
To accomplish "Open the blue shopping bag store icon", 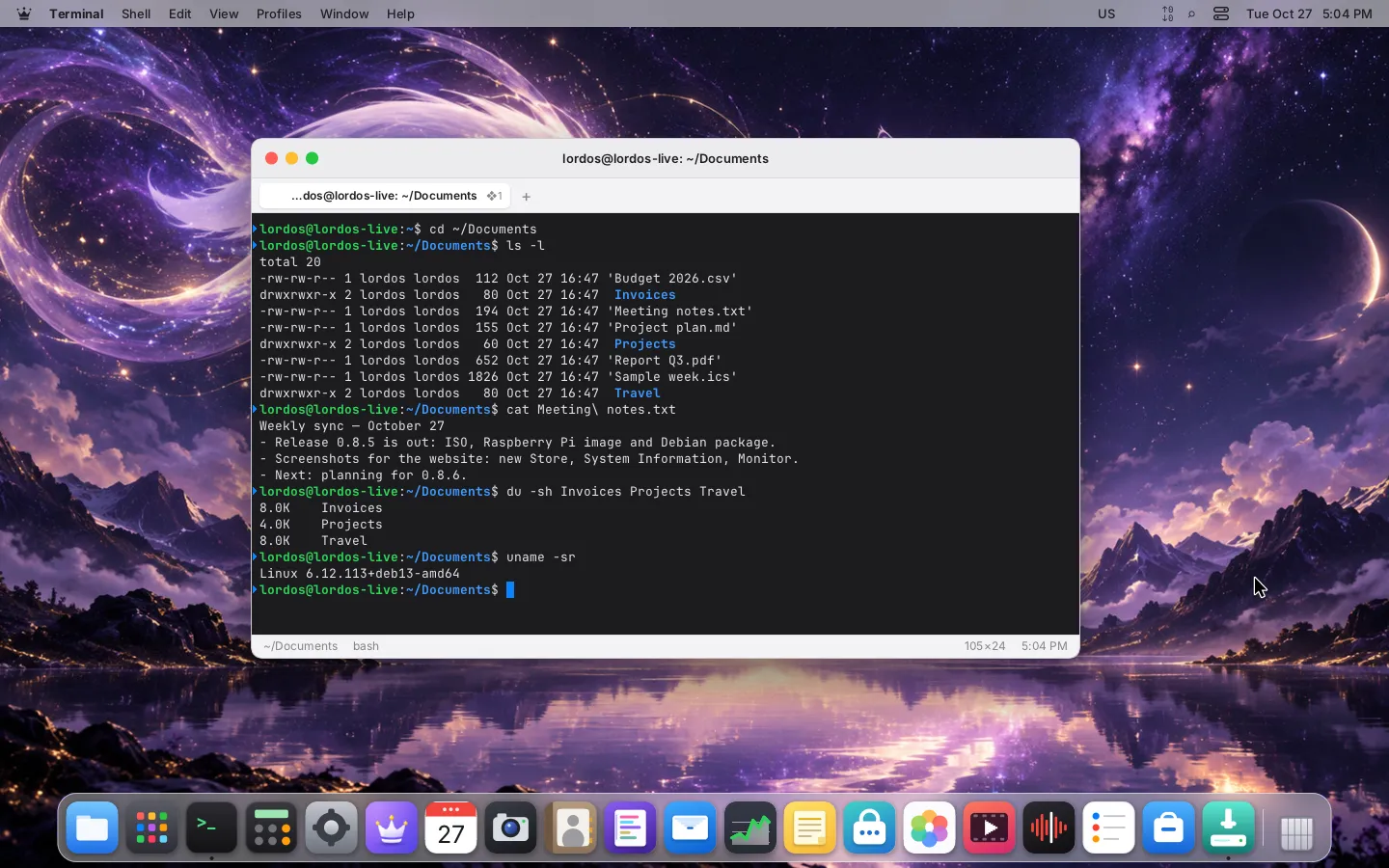I will (1169, 827).
